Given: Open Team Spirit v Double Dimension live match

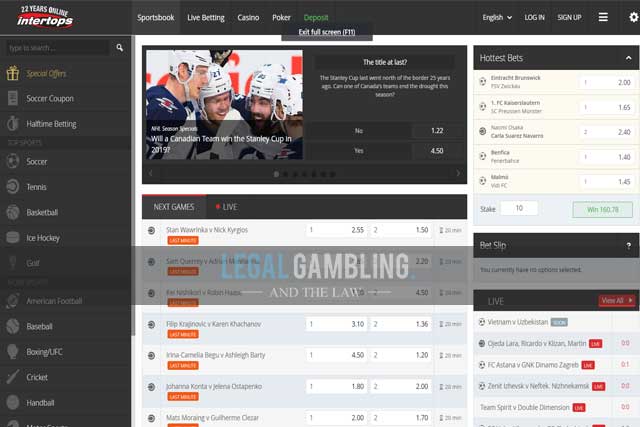Looking at the screenshot, I should tap(524, 407).
